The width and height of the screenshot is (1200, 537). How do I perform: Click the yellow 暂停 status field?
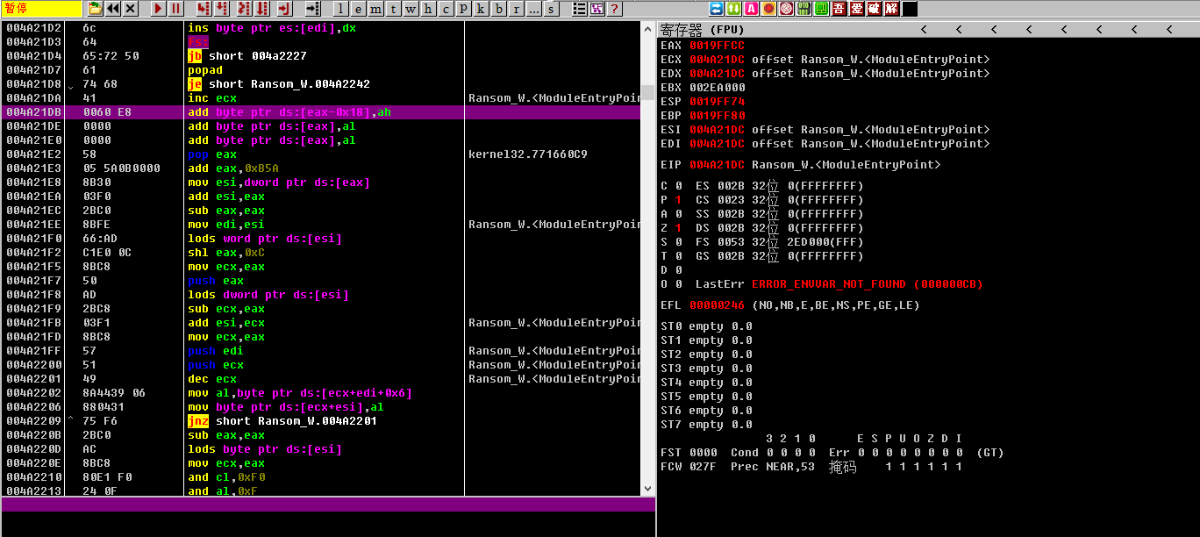point(40,9)
